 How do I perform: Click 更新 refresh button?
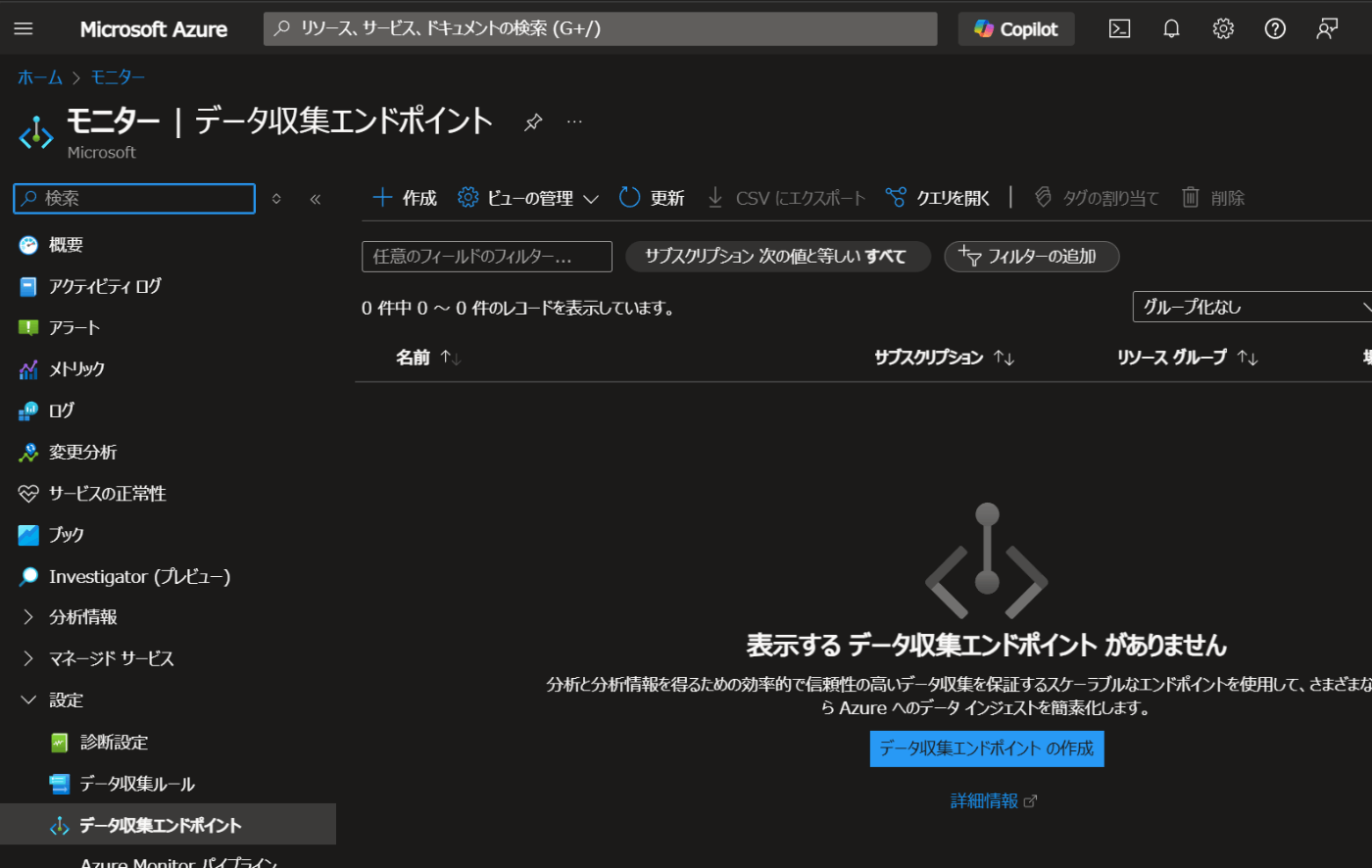pyautogui.click(x=652, y=198)
